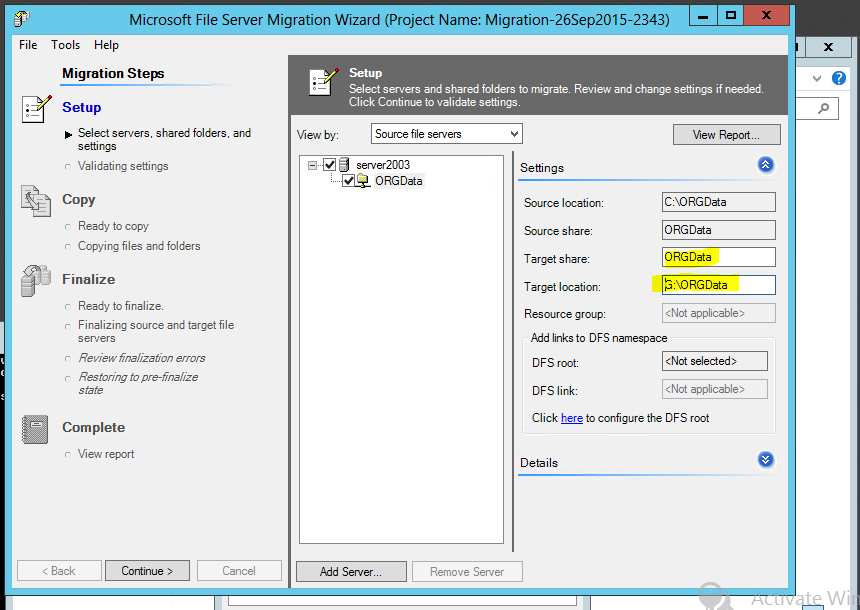This screenshot has height=610, width=860.
Task: Click the 'here' link to configure DFS root
Action: [x=572, y=418]
